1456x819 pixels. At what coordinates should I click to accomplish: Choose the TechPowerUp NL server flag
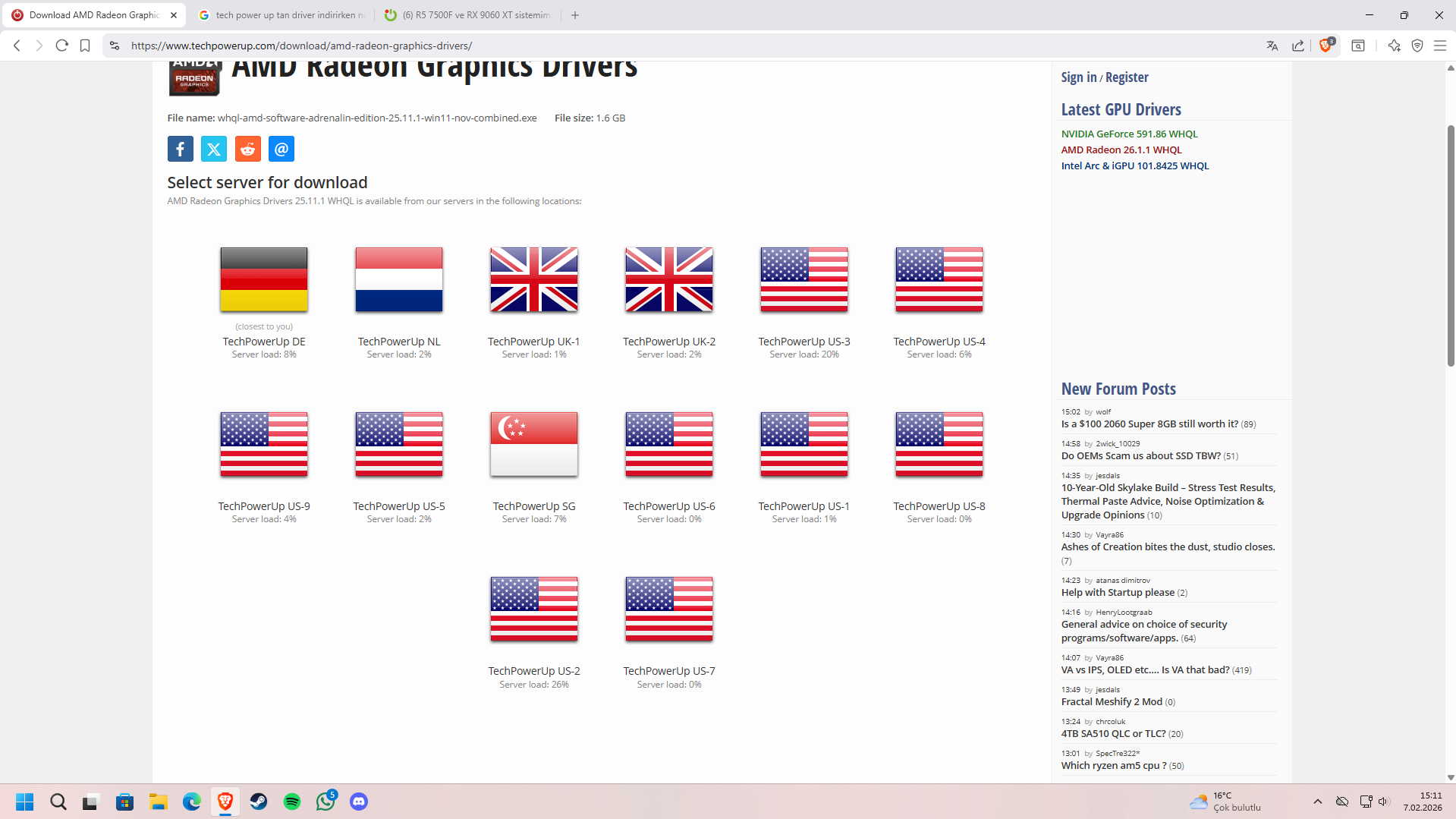tap(399, 279)
